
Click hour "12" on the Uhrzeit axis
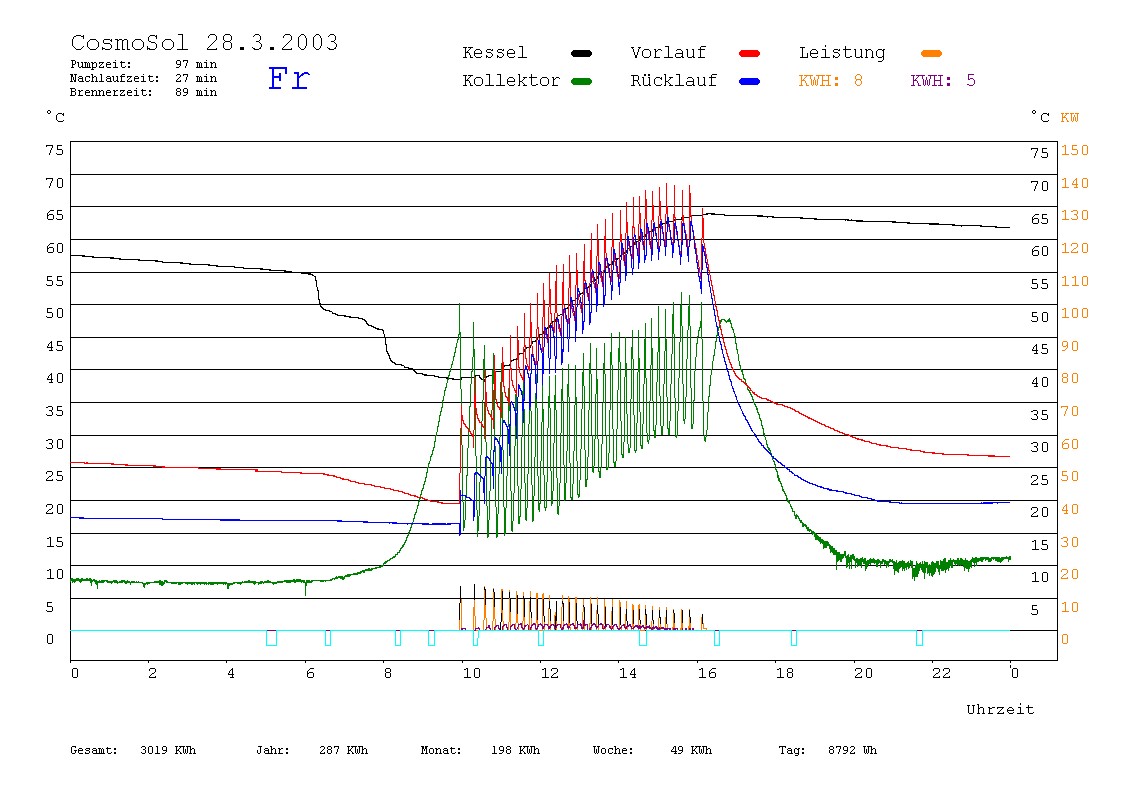[549, 673]
